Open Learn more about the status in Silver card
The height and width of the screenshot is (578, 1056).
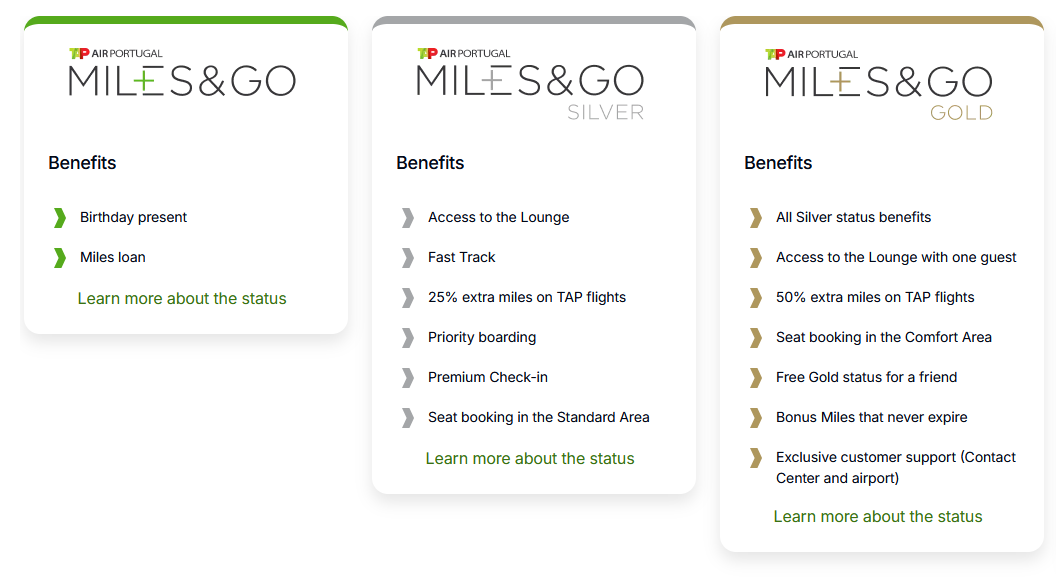point(530,458)
